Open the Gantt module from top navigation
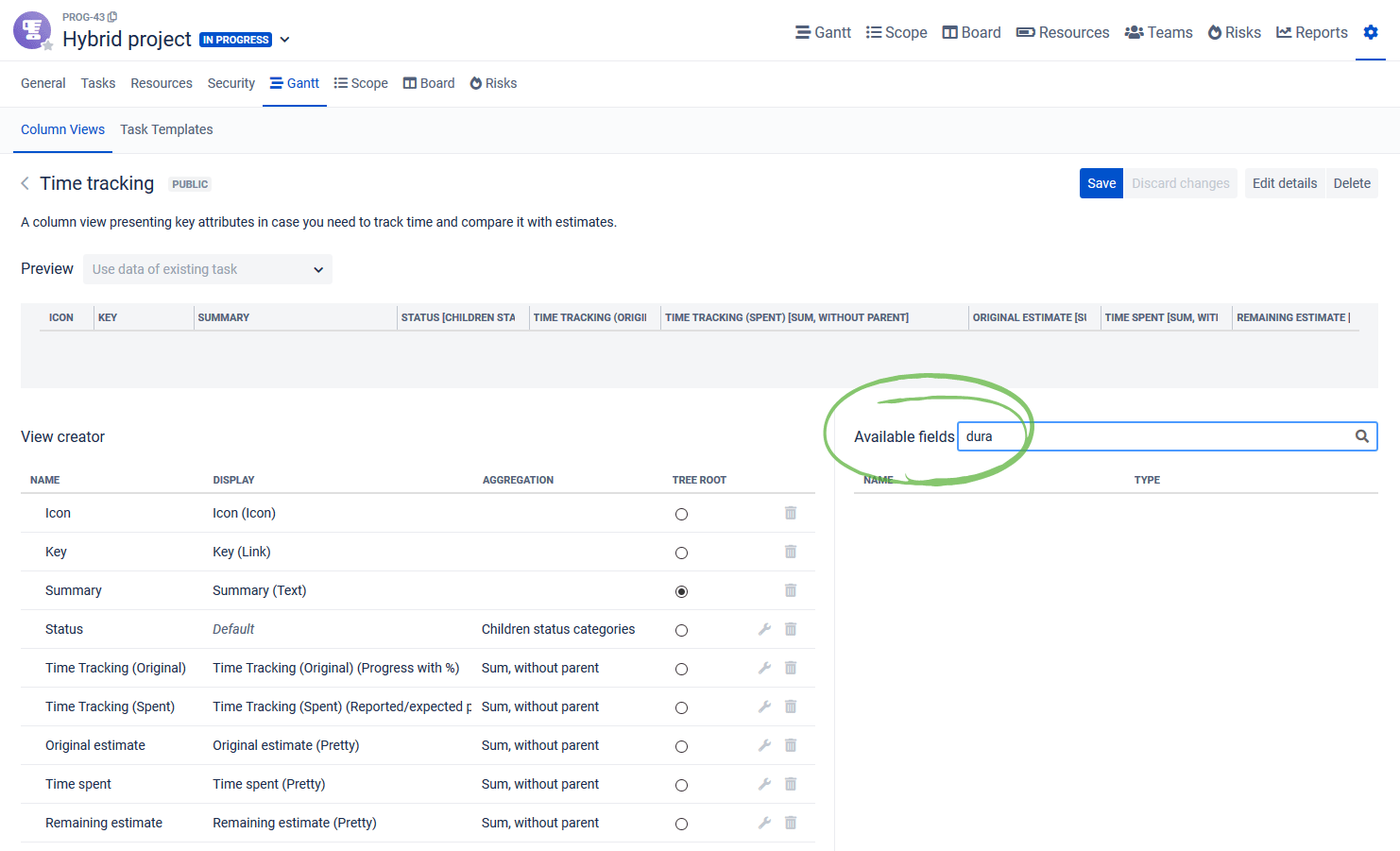Viewport: 1400px width, 851px height. pos(822,32)
